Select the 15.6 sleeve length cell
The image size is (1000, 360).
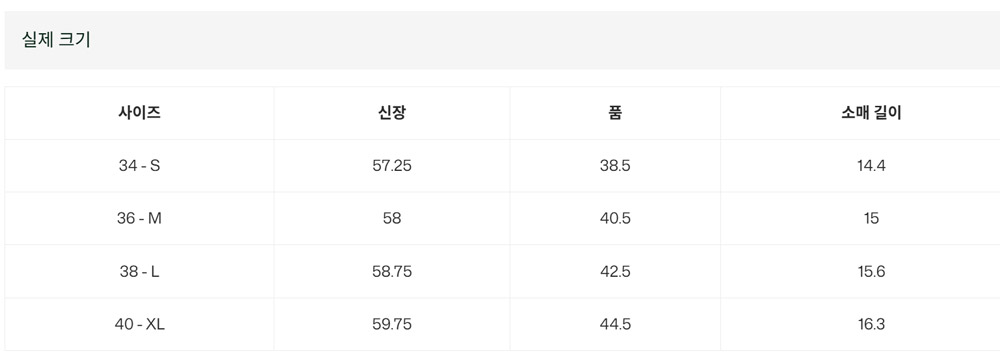coord(871,271)
